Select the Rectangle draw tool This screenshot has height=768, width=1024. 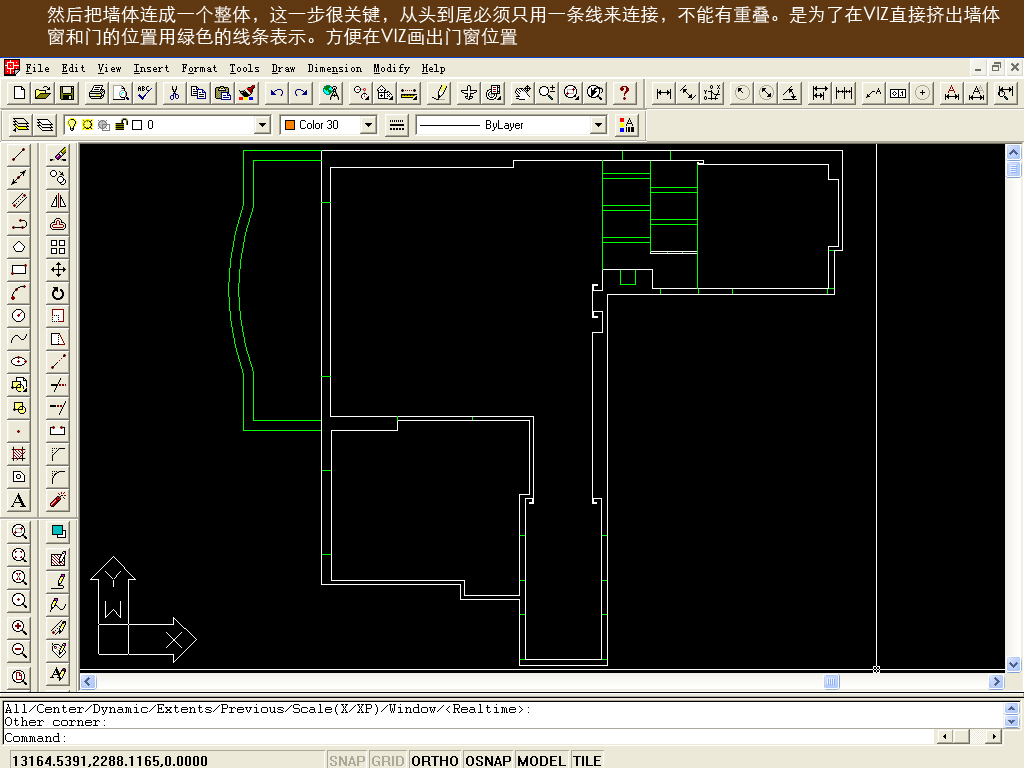[x=19, y=270]
